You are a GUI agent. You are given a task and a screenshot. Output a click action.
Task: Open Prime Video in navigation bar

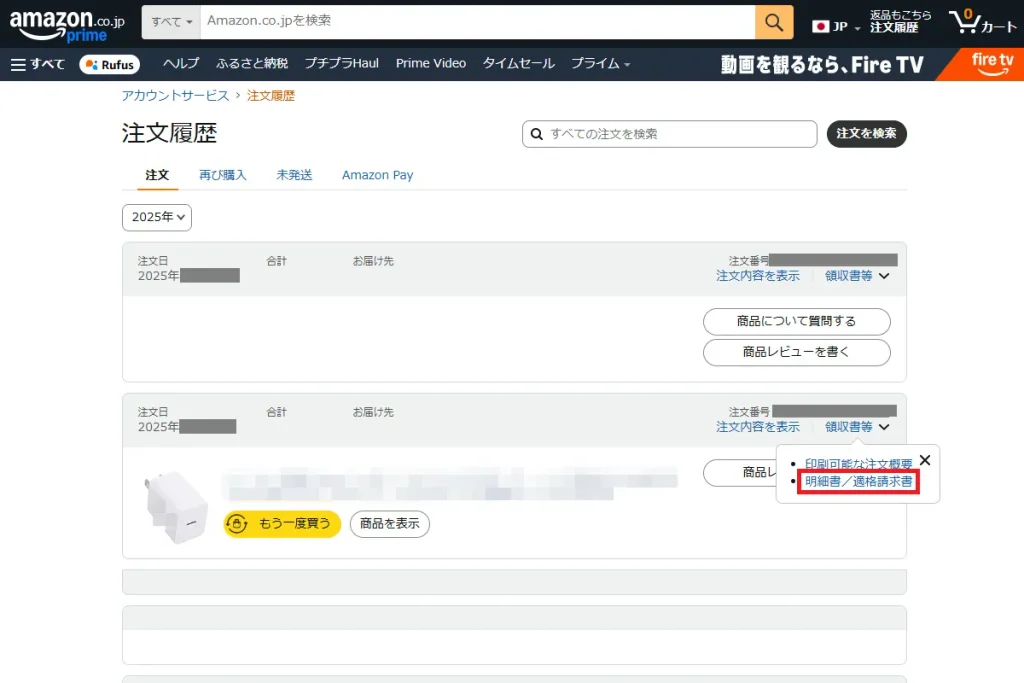click(431, 63)
